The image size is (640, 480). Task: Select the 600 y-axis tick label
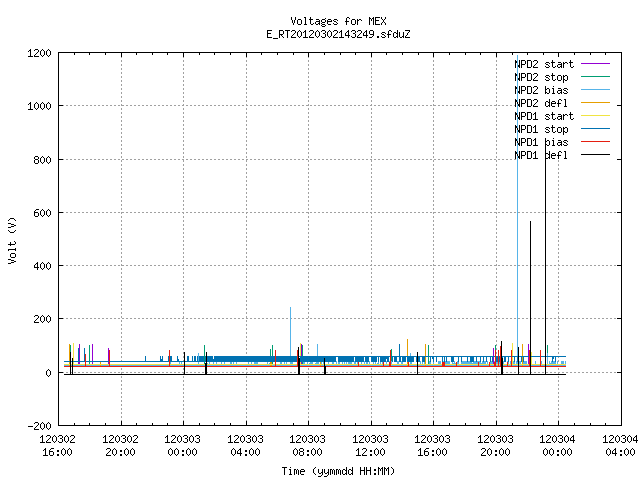[x=42, y=213]
